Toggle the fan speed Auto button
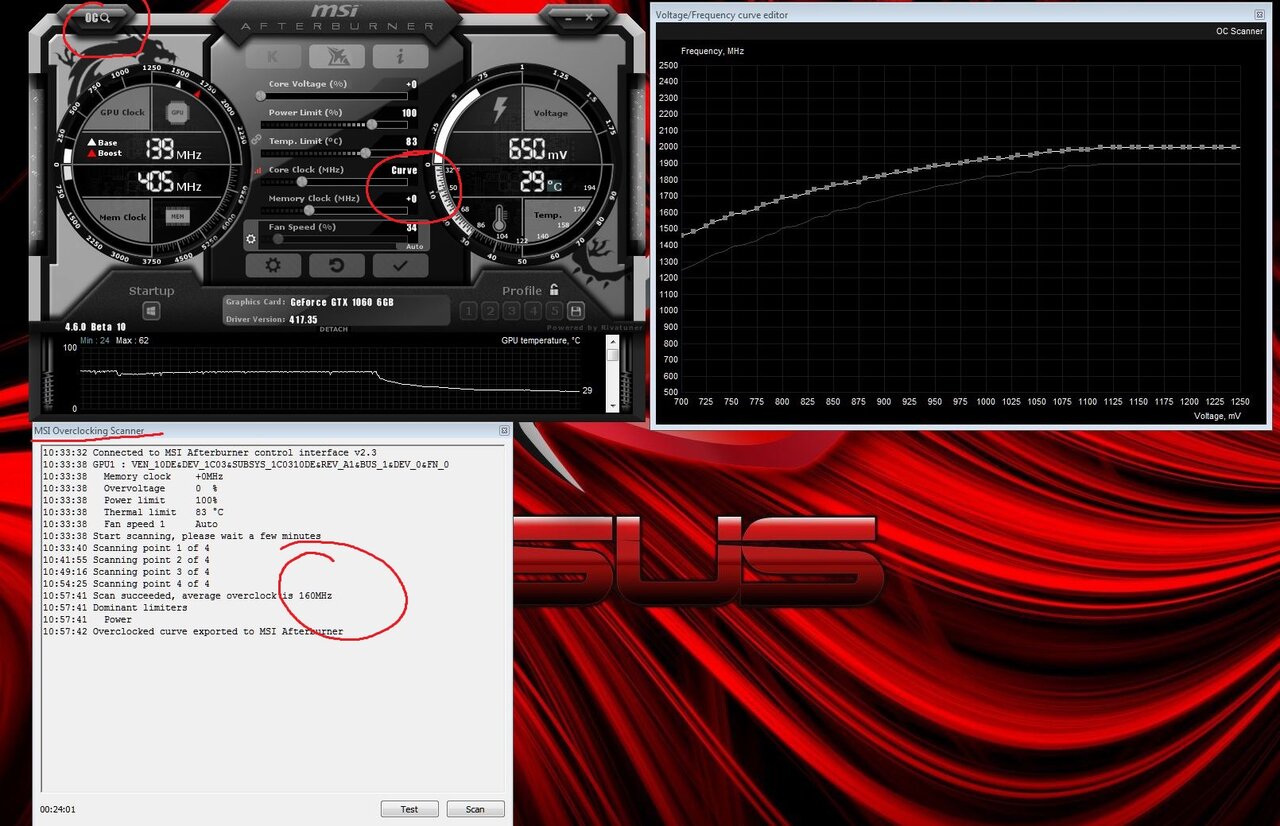The image size is (1280, 826). click(414, 246)
